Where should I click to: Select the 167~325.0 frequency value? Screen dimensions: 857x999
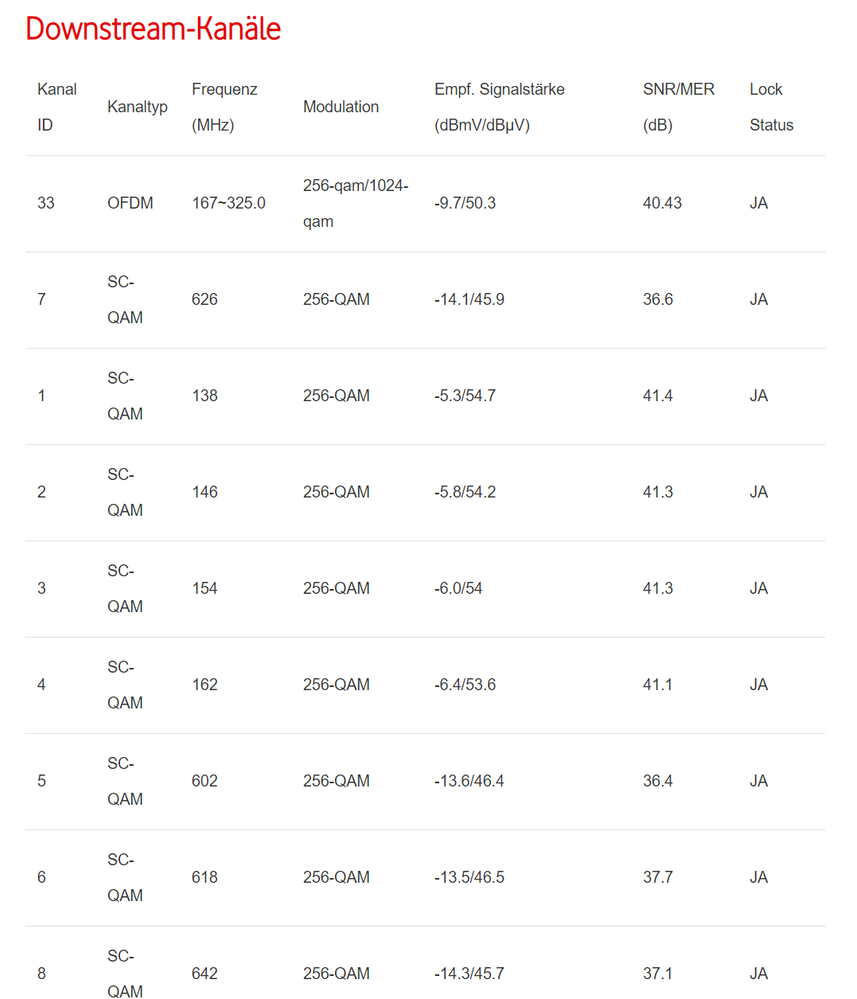pyautogui.click(x=228, y=203)
